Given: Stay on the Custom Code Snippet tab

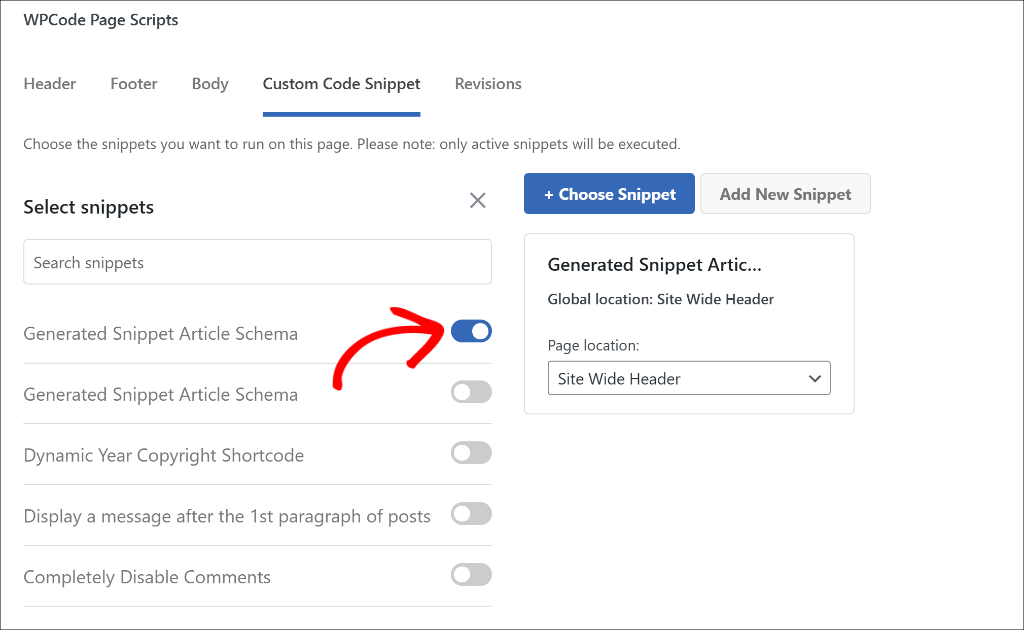Looking at the screenshot, I should coord(341,84).
